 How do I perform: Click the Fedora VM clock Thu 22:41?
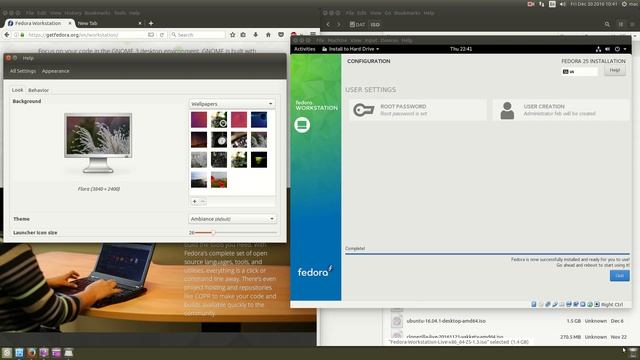[461, 49]
